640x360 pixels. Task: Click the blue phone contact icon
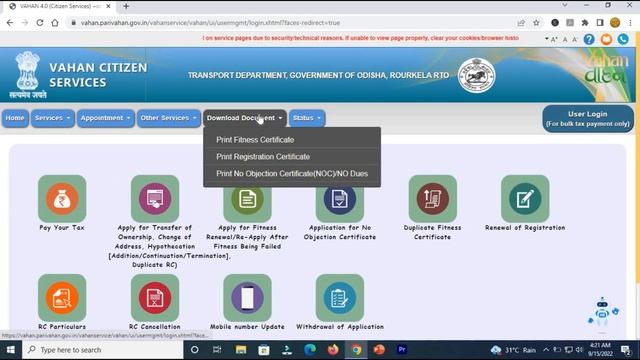tap(623, 39)
